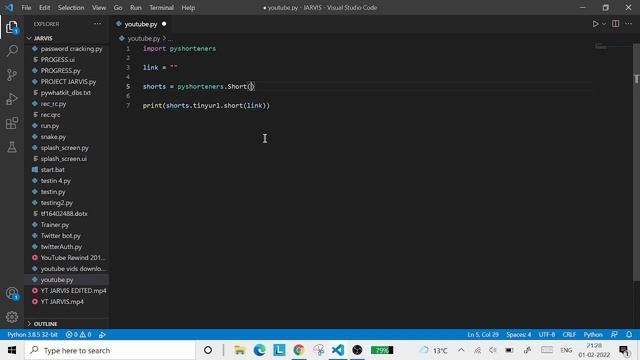Open the Help menu
The height and width of the screenshot is (360, 640).
[188, 8]
